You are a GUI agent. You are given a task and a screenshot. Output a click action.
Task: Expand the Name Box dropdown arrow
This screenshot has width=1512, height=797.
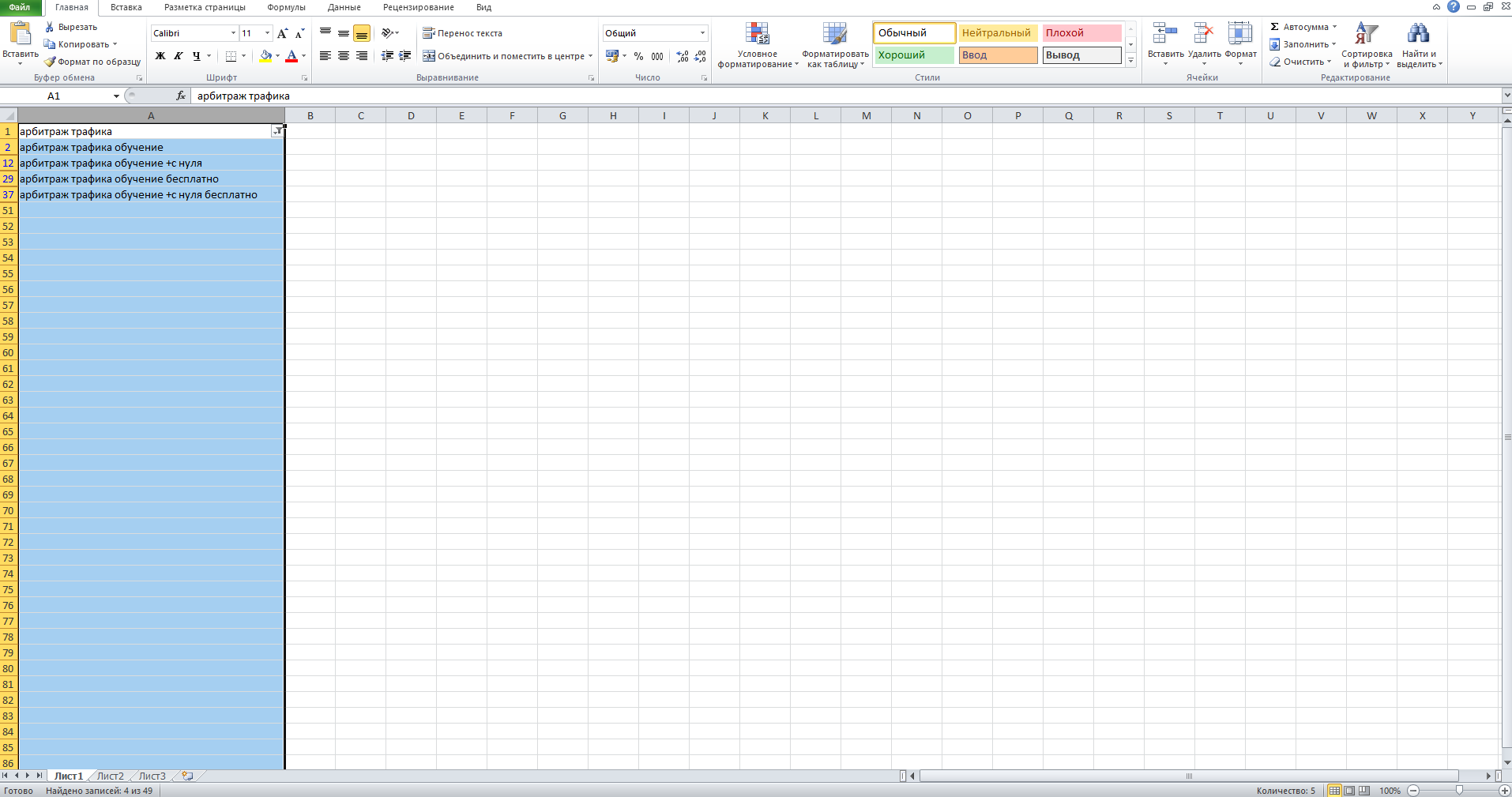click(x=116, y=96)
